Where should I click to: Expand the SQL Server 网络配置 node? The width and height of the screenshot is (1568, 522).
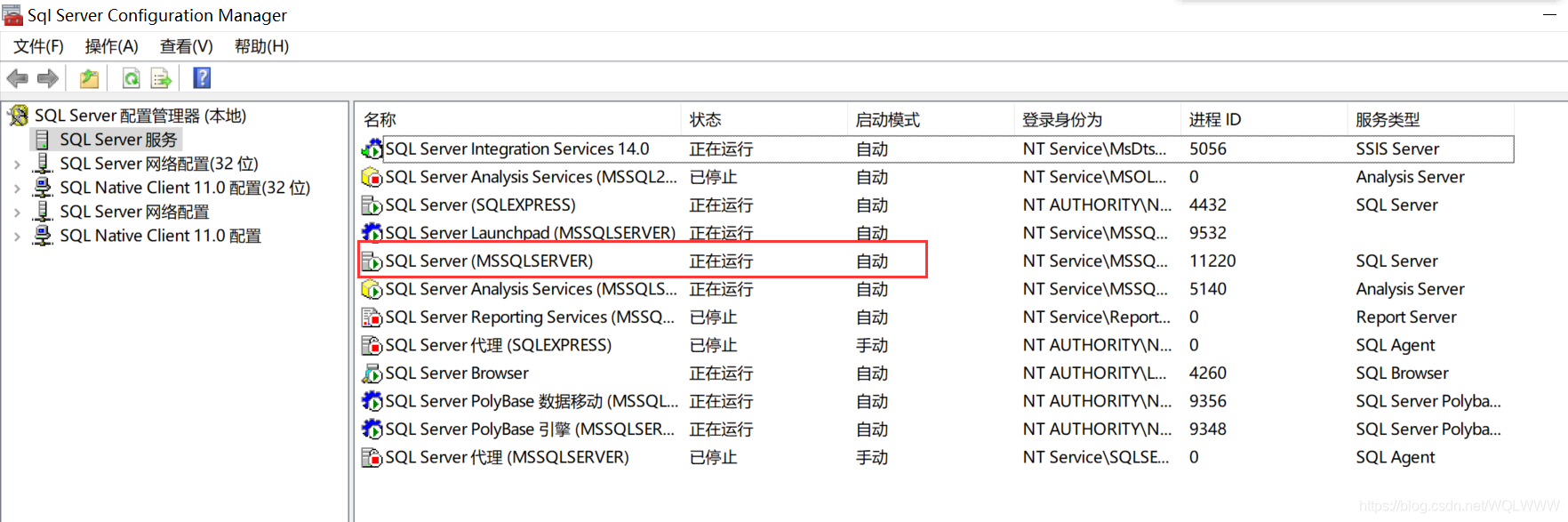coord(17,213)
